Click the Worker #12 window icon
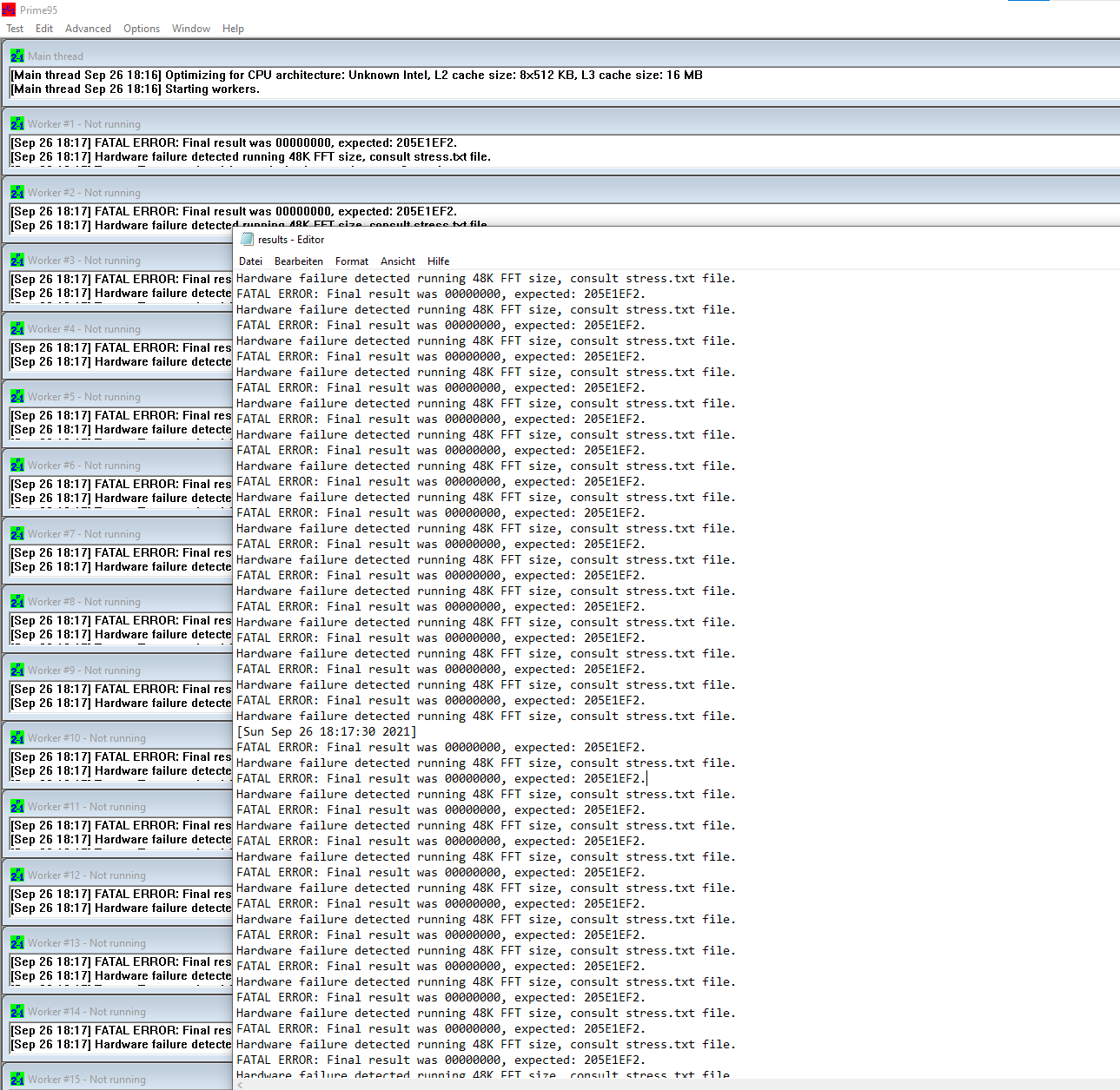This screenshot has width=1120, height=1090. coord(17,875)
